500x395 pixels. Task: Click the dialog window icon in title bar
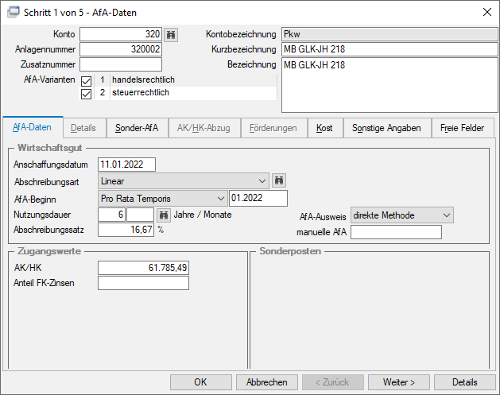click(x=13, y=12)
